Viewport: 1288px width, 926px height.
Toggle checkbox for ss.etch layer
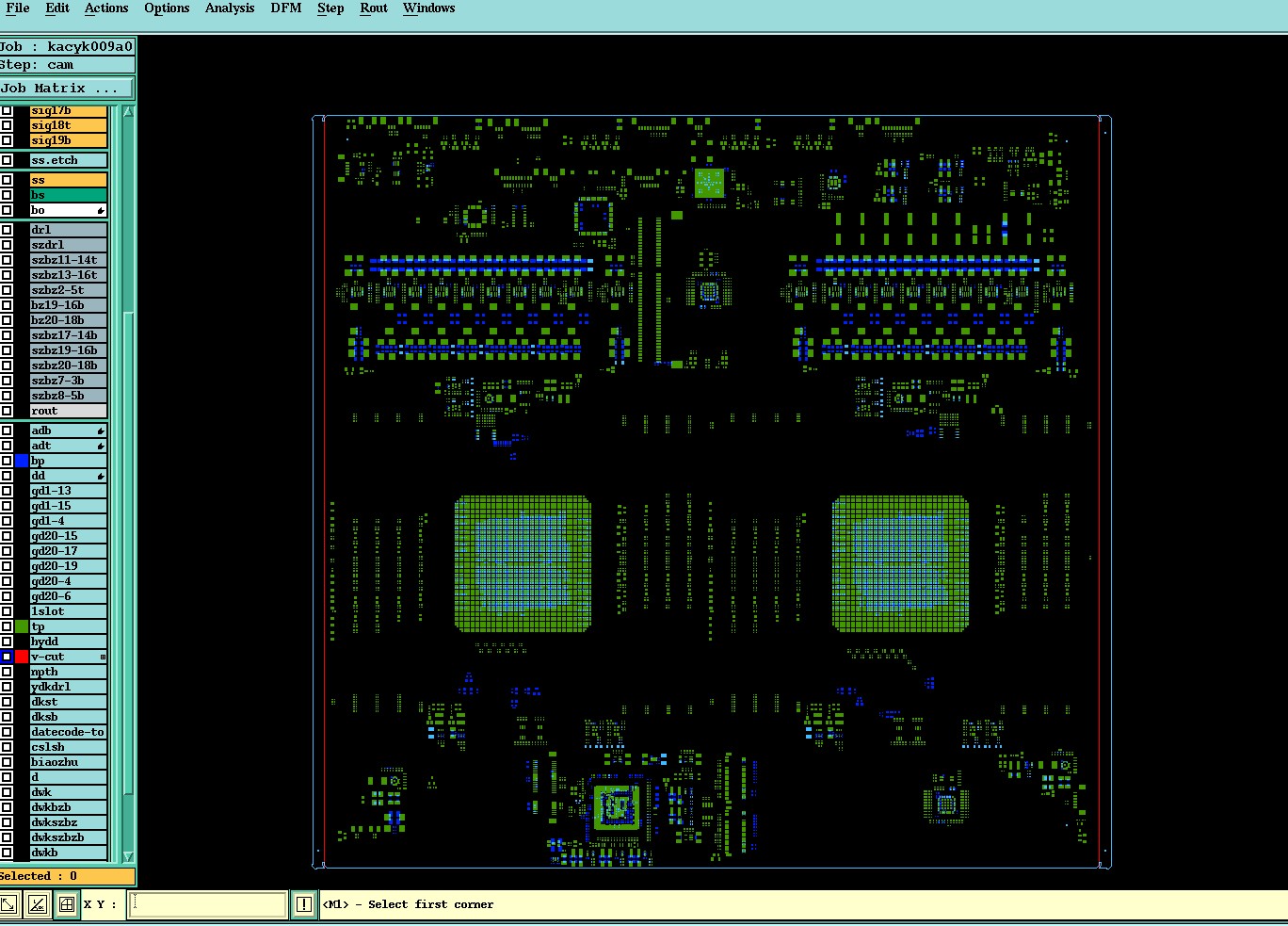(7, 160)
